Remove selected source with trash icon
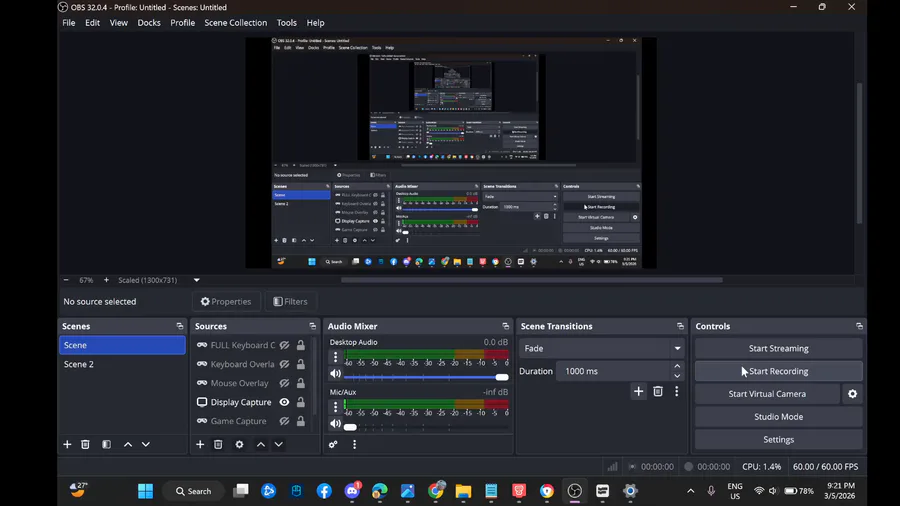This screenshot has height=506, width=900. point(218,444)
